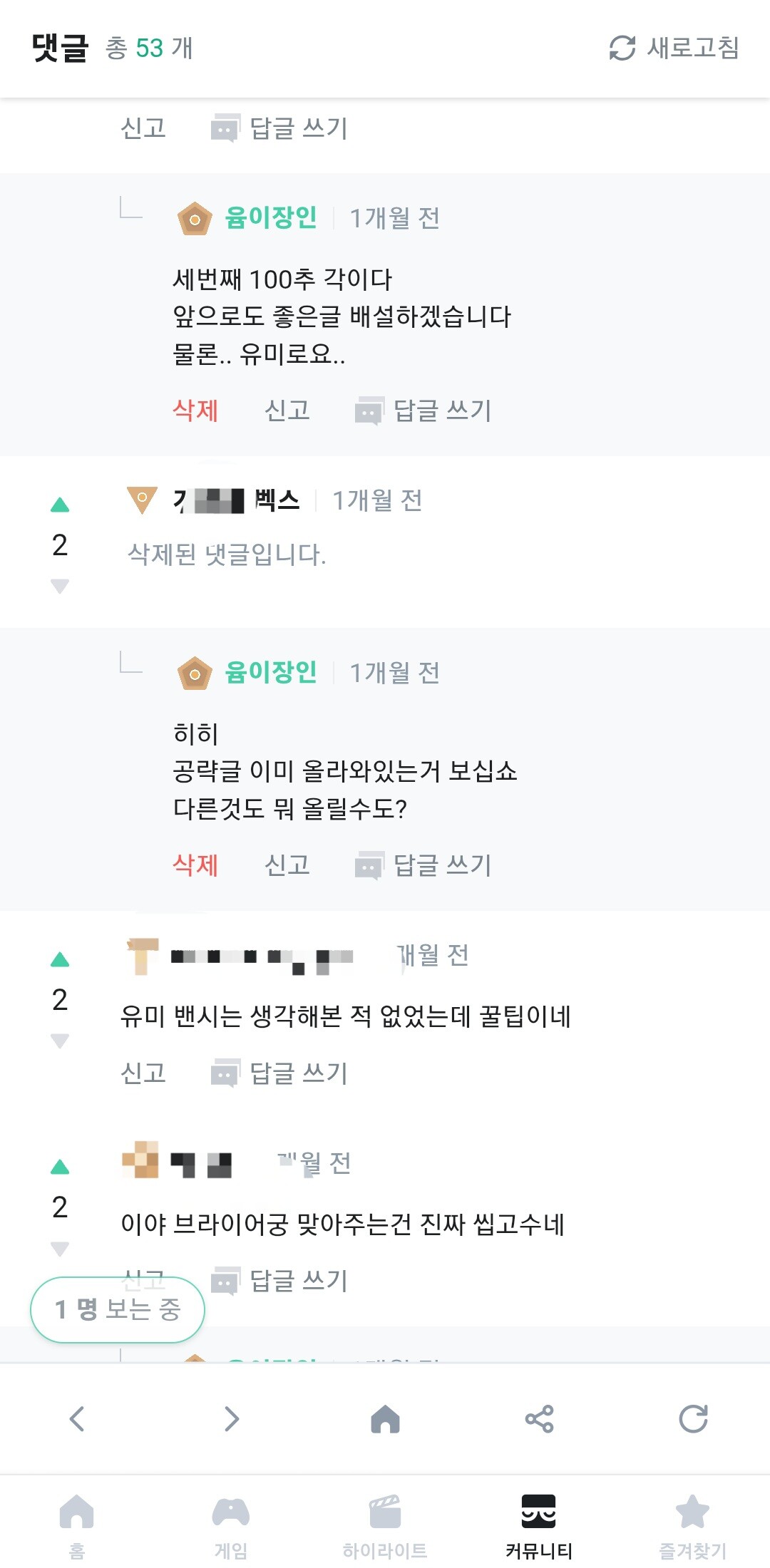Open 융이장인 profile on 히히 reply
Screen dimensions: 770x1568
tap(270, 672)
